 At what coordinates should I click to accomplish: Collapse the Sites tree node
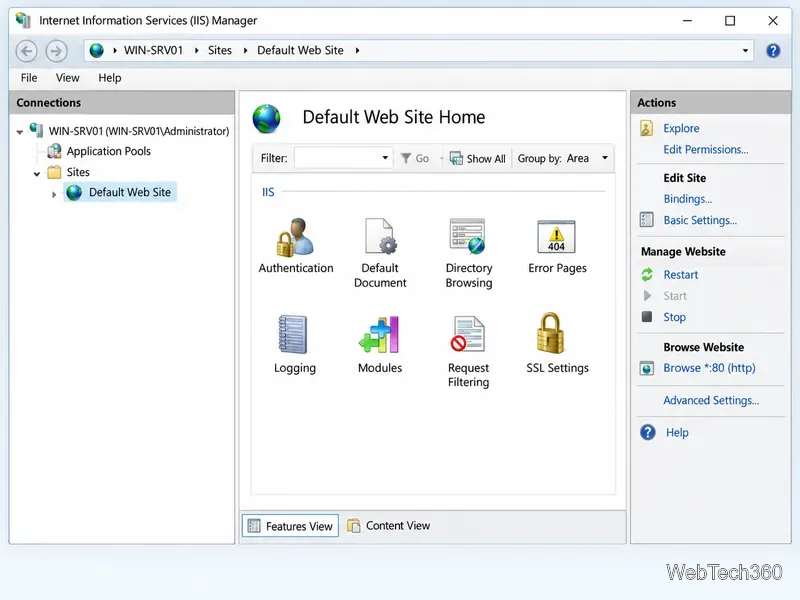point(37,173)
